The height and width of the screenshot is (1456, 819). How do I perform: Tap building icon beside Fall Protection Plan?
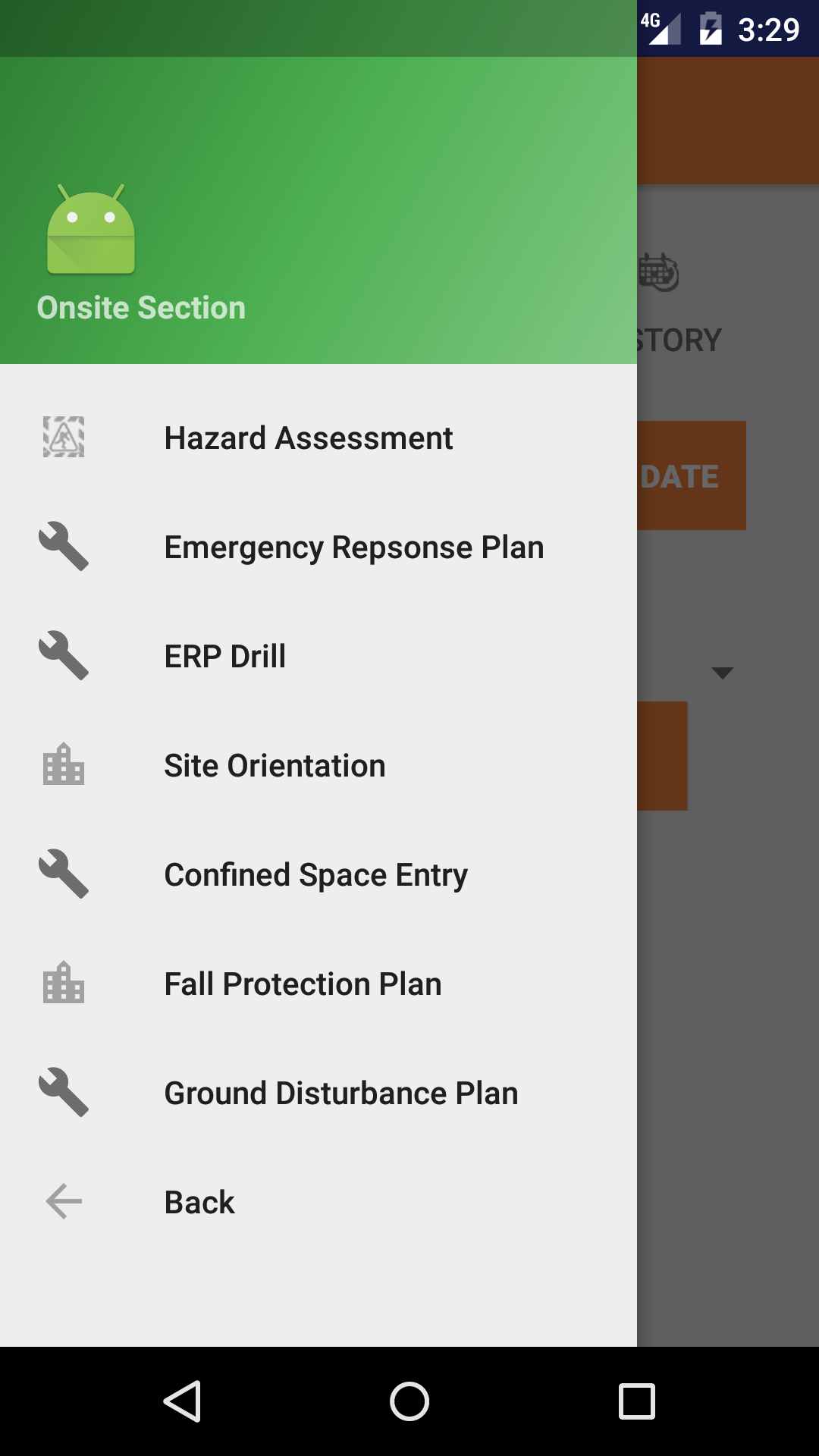64,984
